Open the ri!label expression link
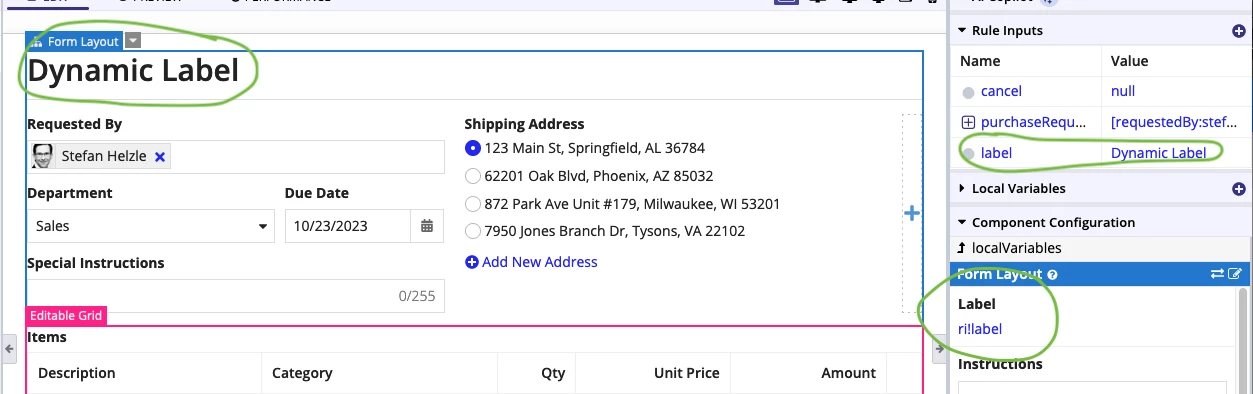The image size is (1253, 394). tap(980, 329)
